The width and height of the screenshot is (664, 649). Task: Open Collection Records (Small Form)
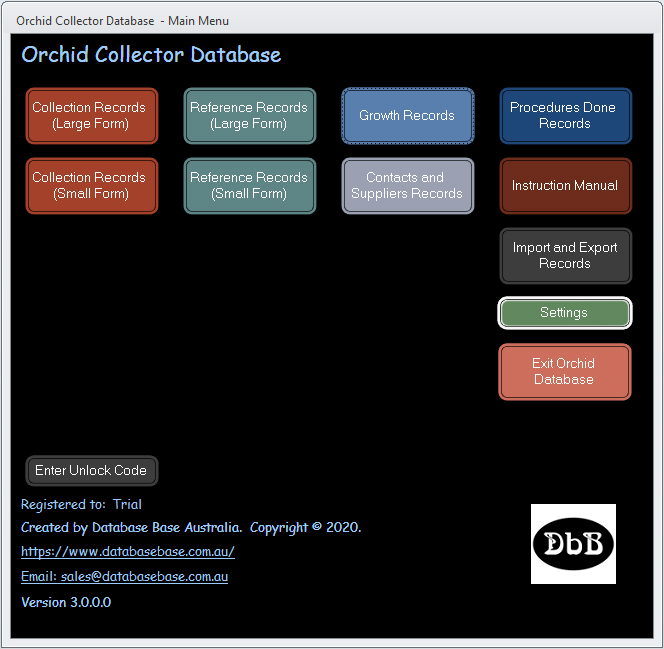click(x=92, y=185)
